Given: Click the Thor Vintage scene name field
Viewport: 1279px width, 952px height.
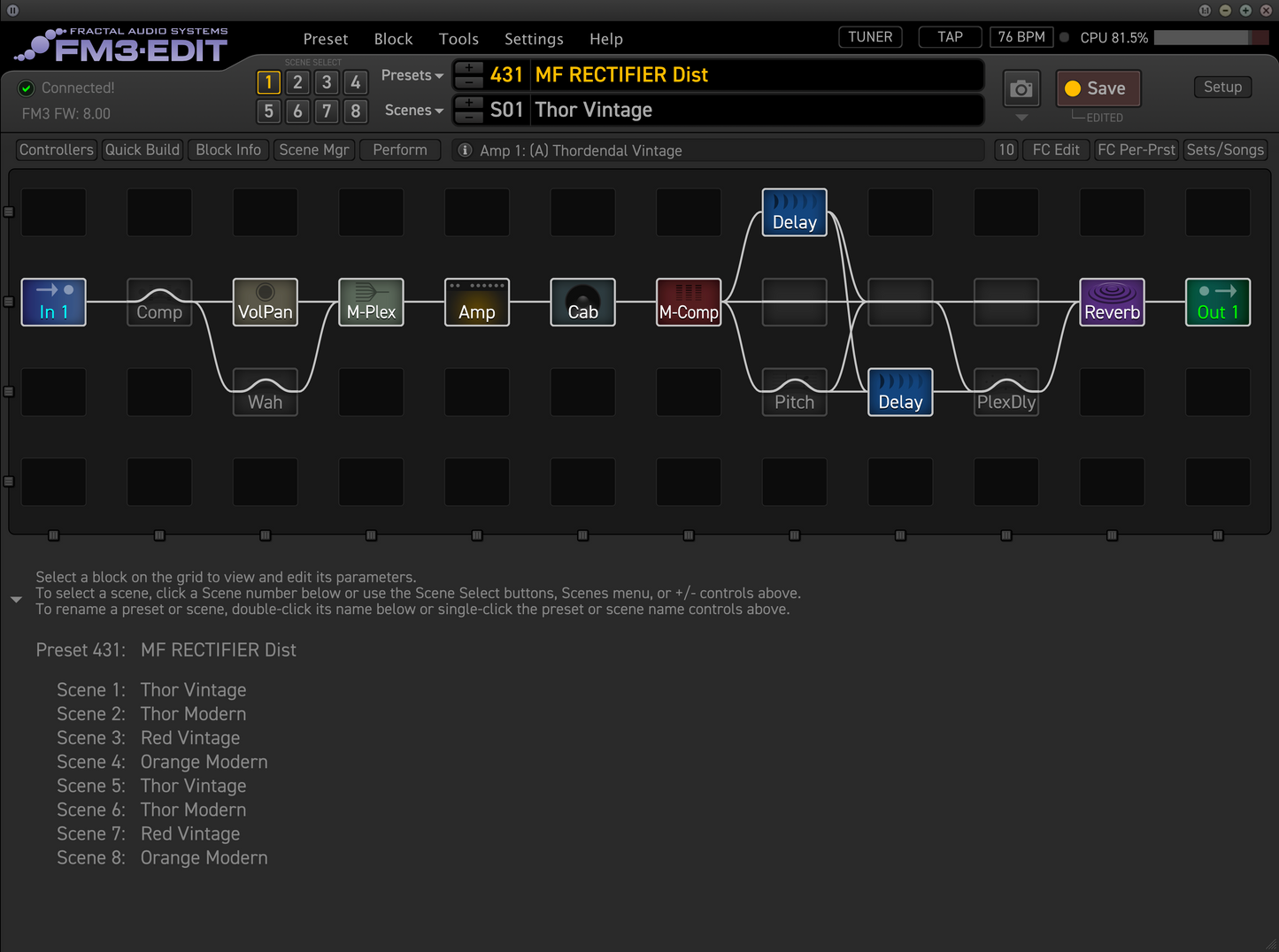Looking at the screenshot, I should tap(758, 111).
